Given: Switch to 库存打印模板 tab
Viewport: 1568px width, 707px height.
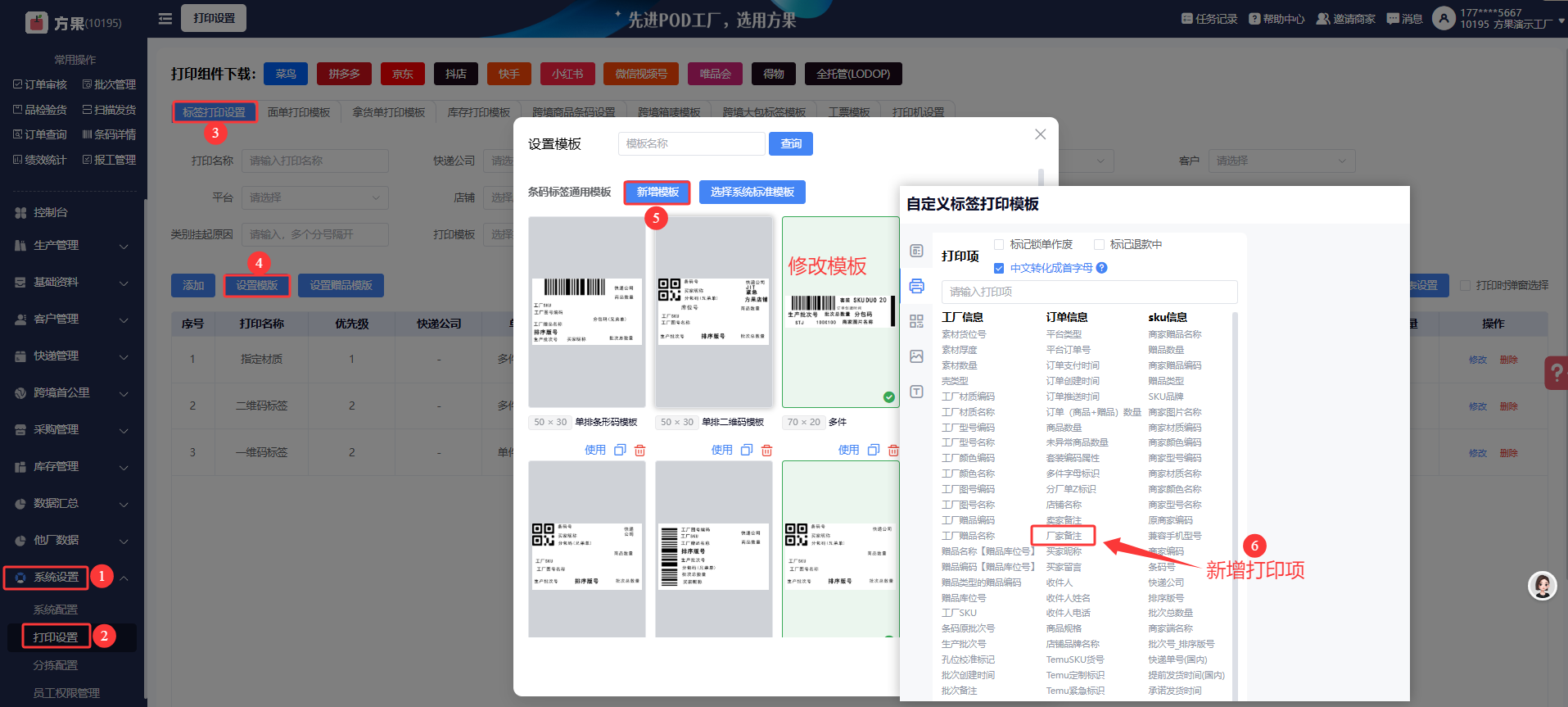Looking at the screenshot, I should click(479, 112).
